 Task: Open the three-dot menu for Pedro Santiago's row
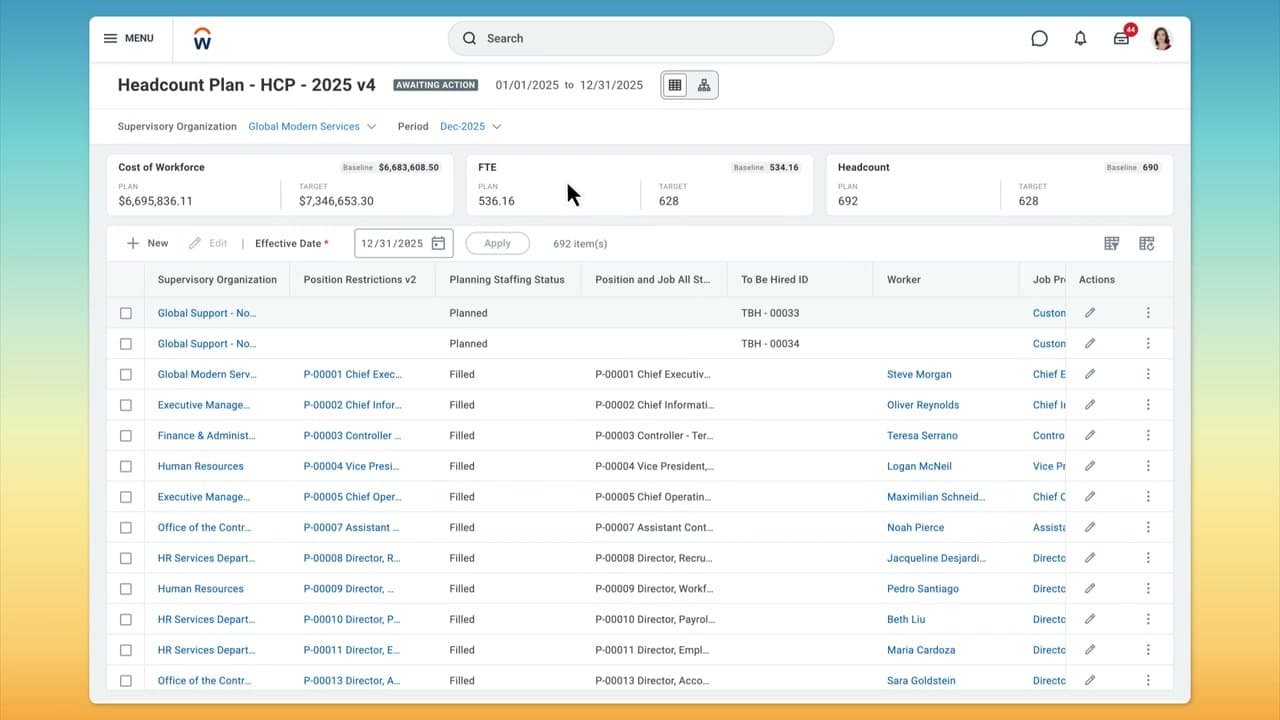coord(1148,588)
